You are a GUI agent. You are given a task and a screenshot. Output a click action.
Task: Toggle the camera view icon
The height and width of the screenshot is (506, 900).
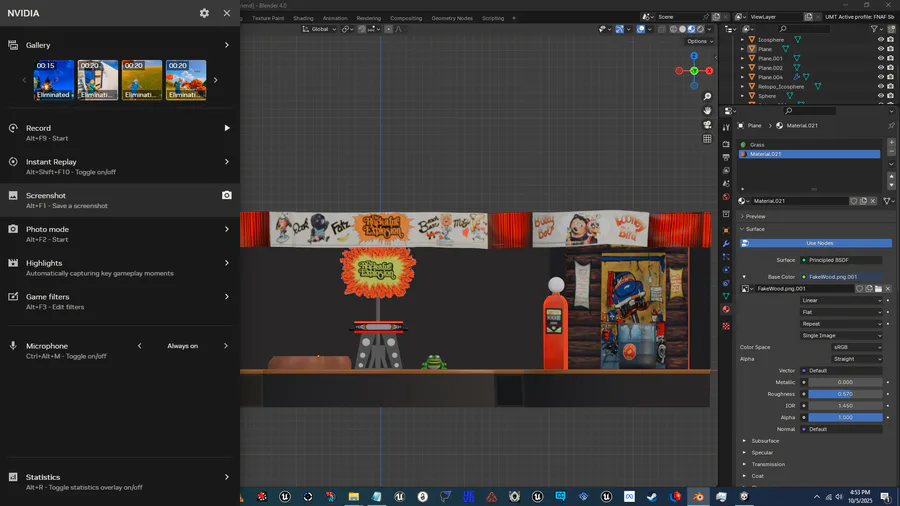click(707, 125)
